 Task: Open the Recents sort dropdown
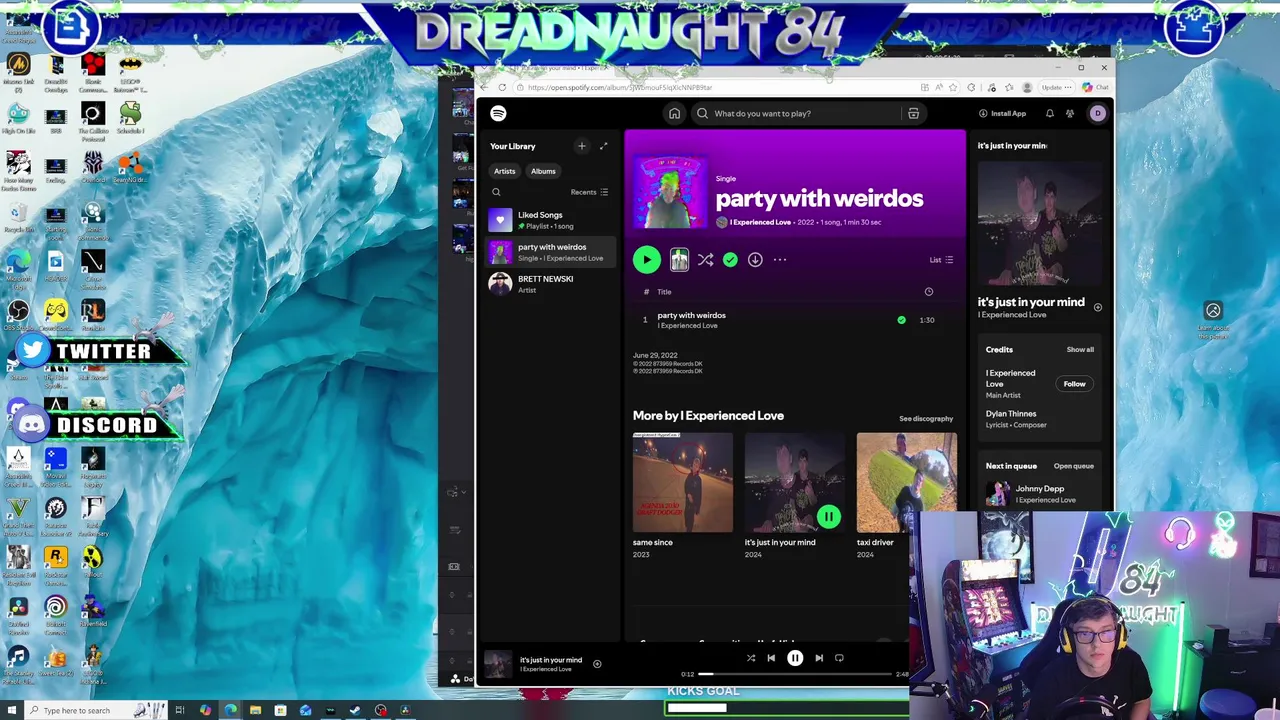[x=589, y=192]
